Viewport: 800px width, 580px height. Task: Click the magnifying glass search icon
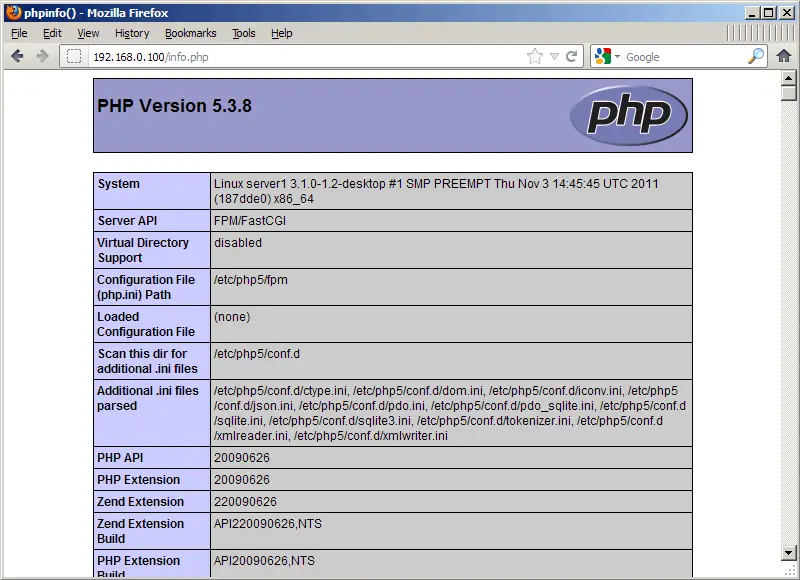[756, 56]
